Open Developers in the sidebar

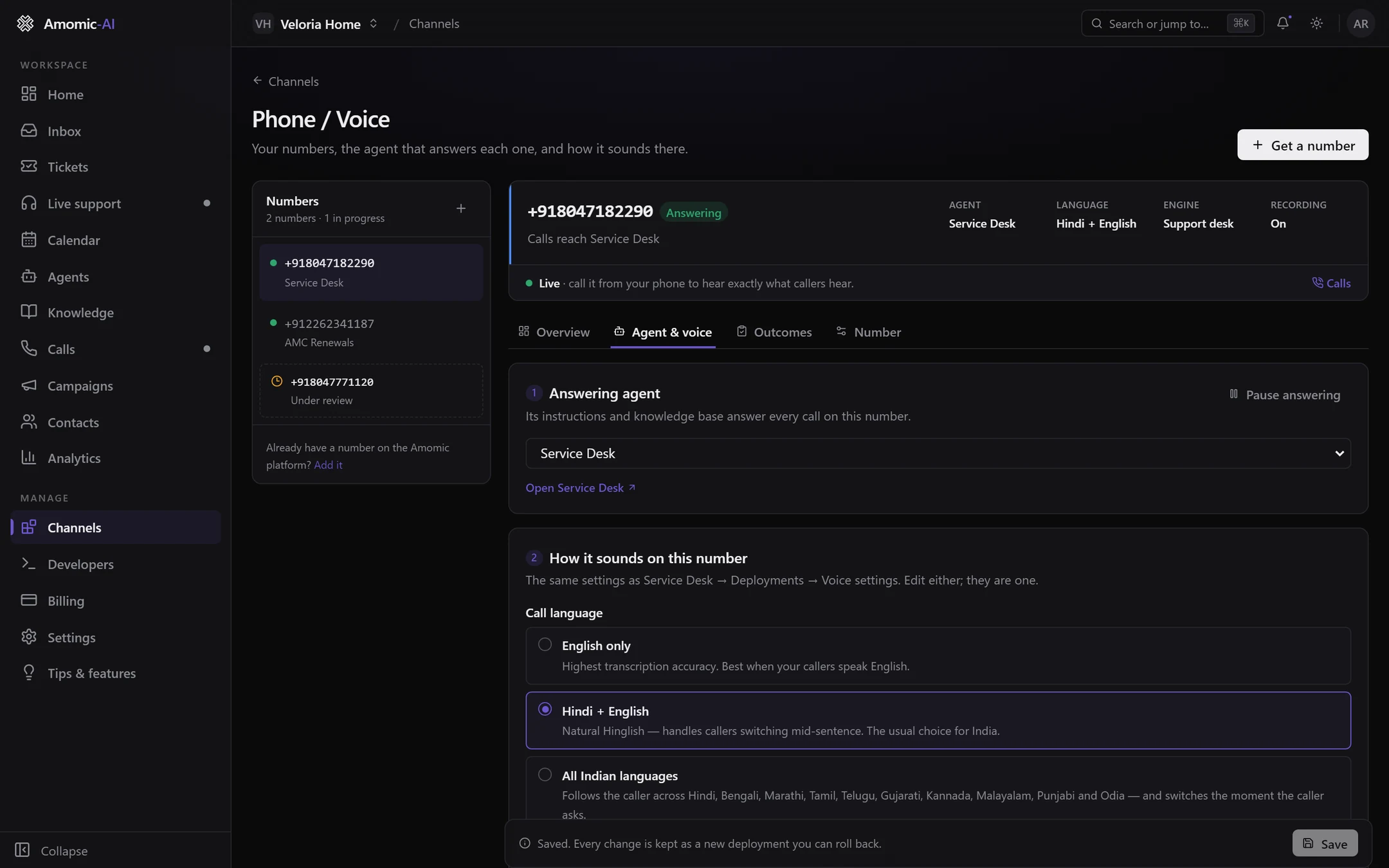point(116,565)
